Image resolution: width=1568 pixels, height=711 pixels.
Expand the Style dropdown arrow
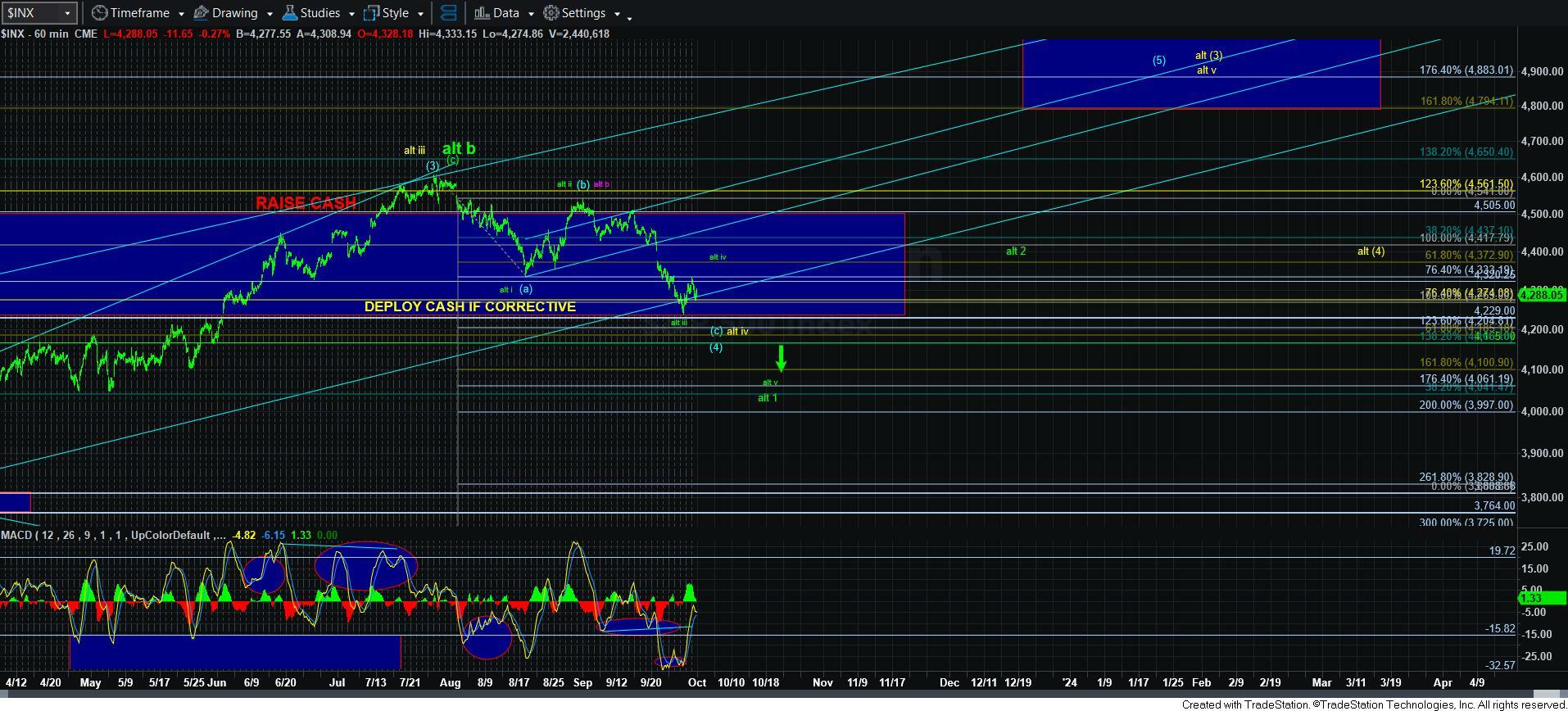coord(420,14)
